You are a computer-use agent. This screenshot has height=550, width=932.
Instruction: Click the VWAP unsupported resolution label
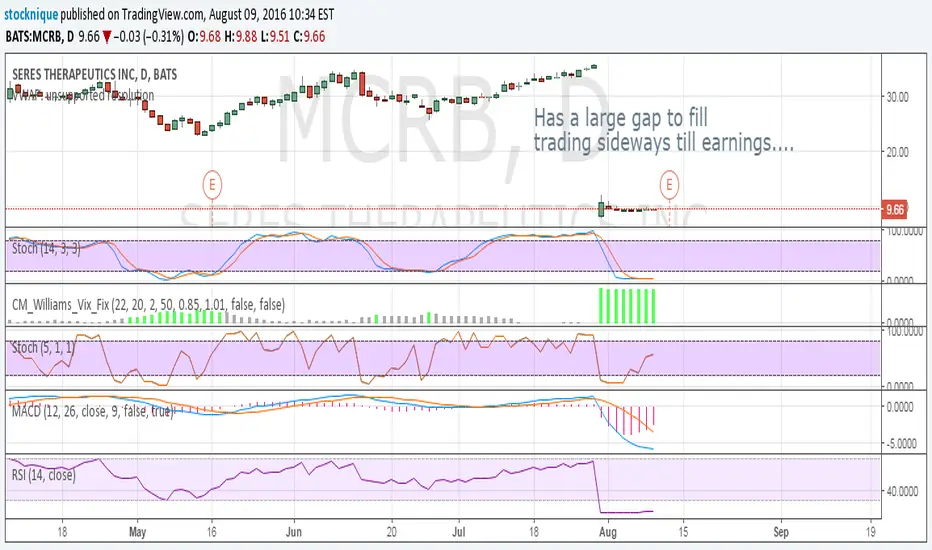pos(83,95)
